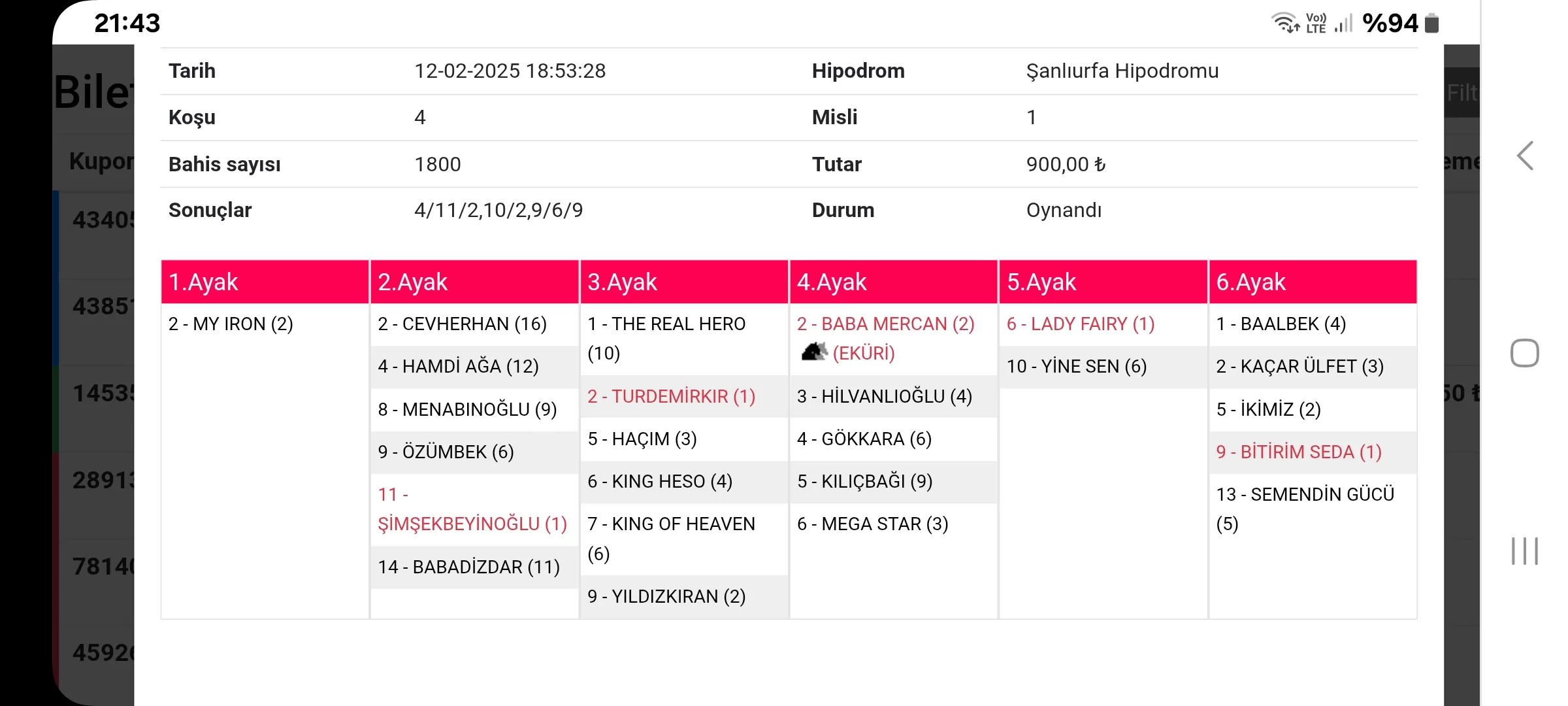This screenshot has height=706, width=1568.
Task: Select the 3.Ayak column header
Action: click(x=683, y=282)
